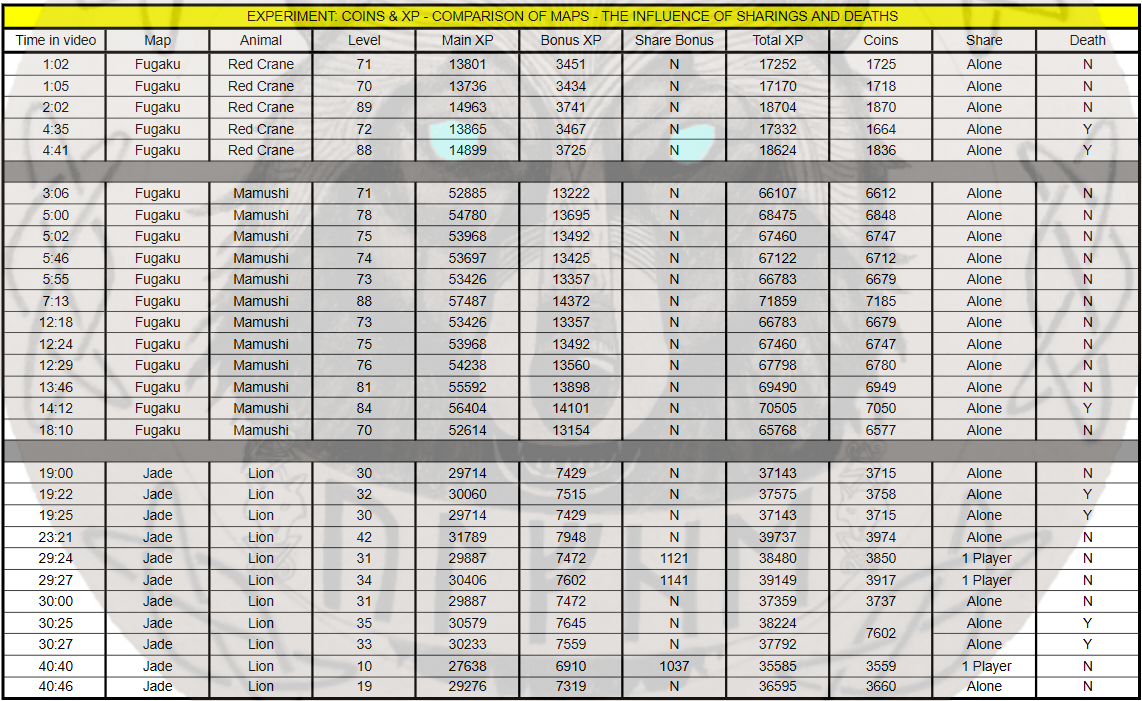Click the '1 Player' cell in 40:40 row
Screen dimensions: 1142x701
pos(985,666)
